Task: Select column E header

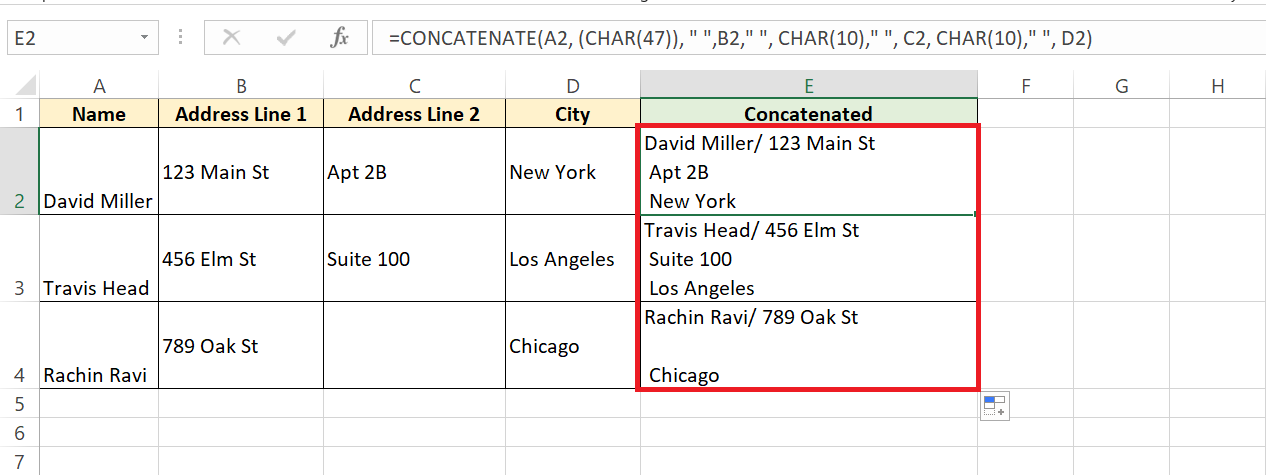Action: pos(809,86)
